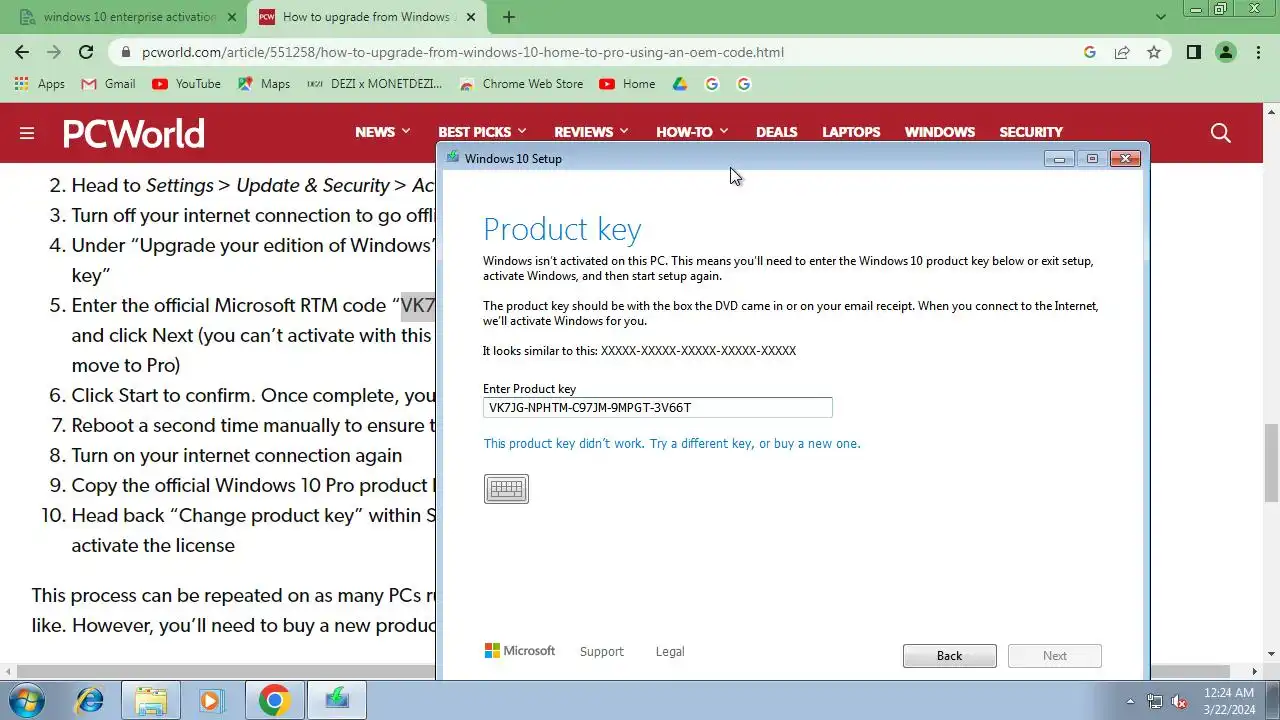
Task: Open the on-screen keyboard icon in Setup
Action: (506, 489)
